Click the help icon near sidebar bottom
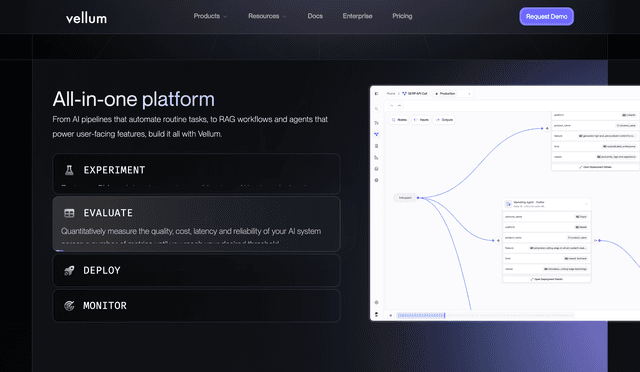640x372 pixels. 376,303
